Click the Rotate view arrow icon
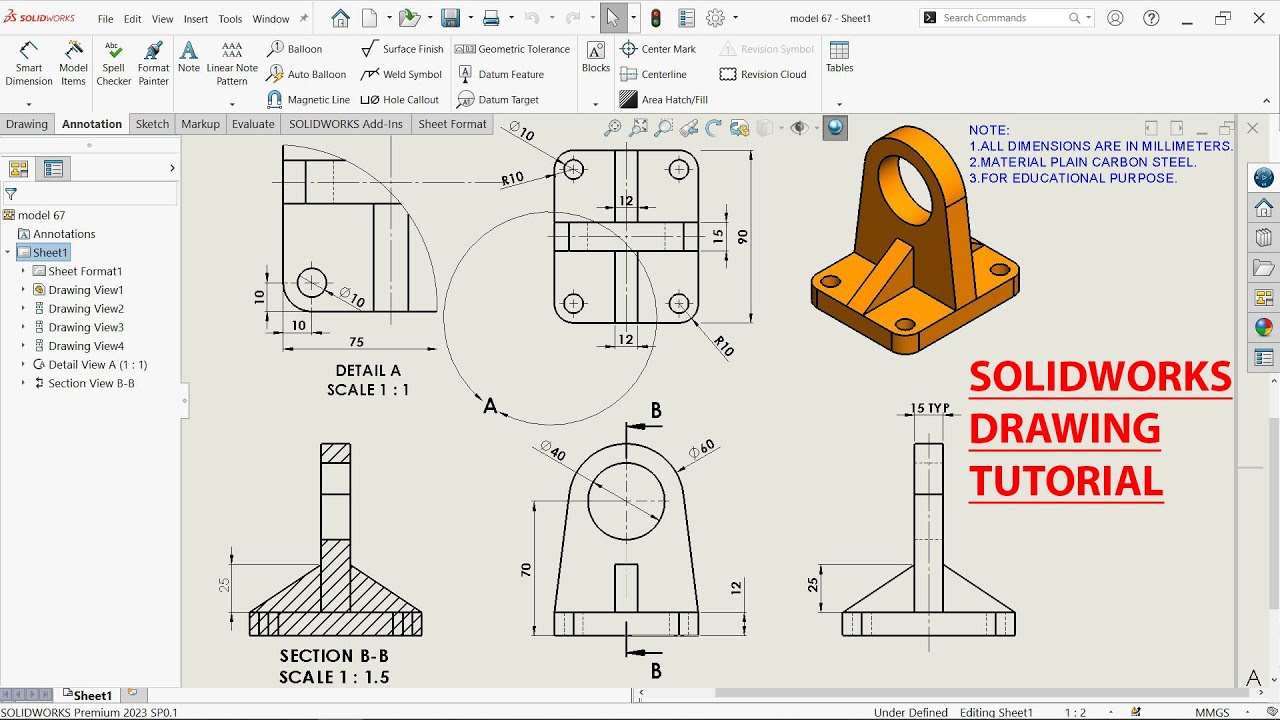 713,128
